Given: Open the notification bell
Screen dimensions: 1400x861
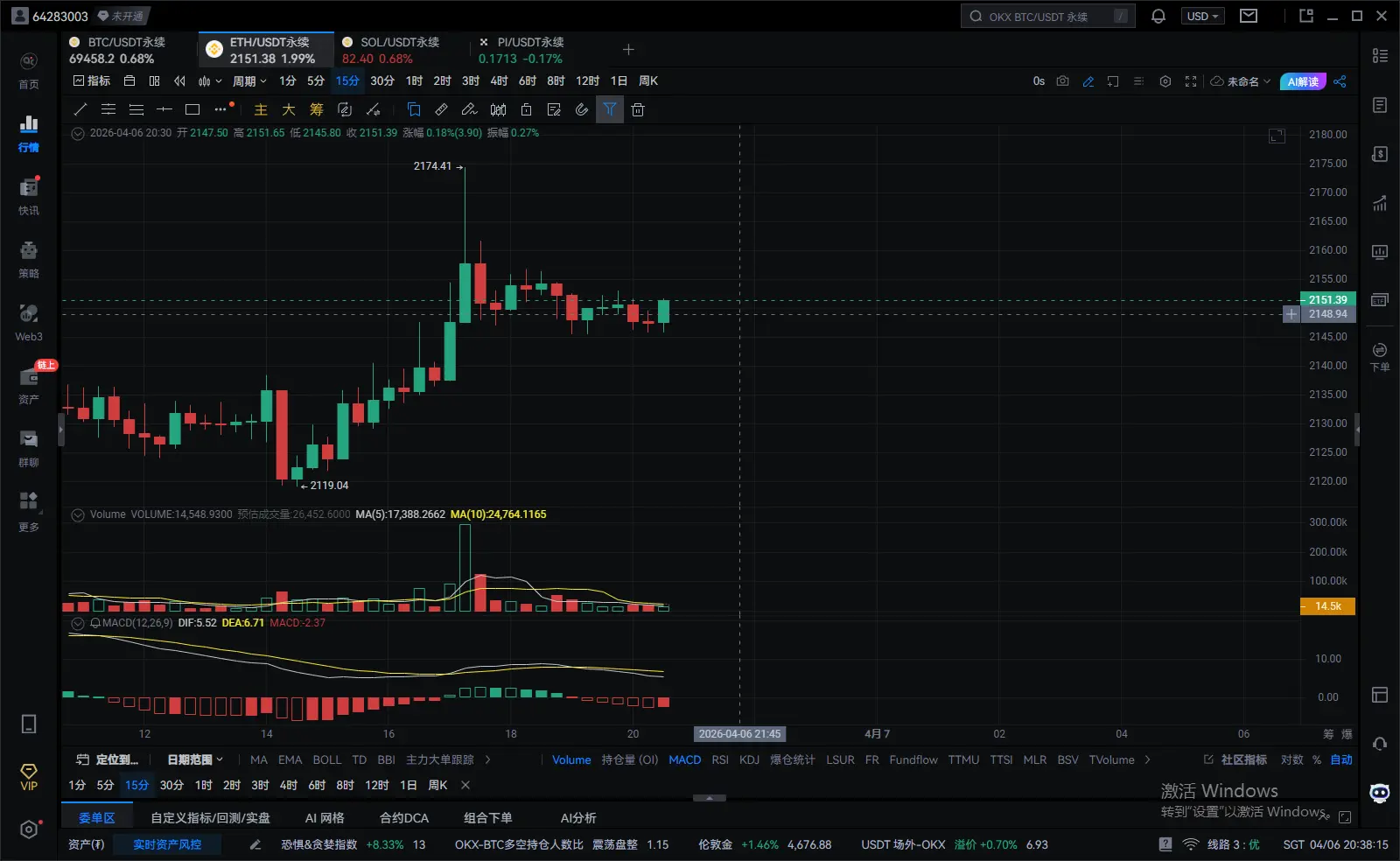Looking at the screenshot, I should [x=1158, y=16].
